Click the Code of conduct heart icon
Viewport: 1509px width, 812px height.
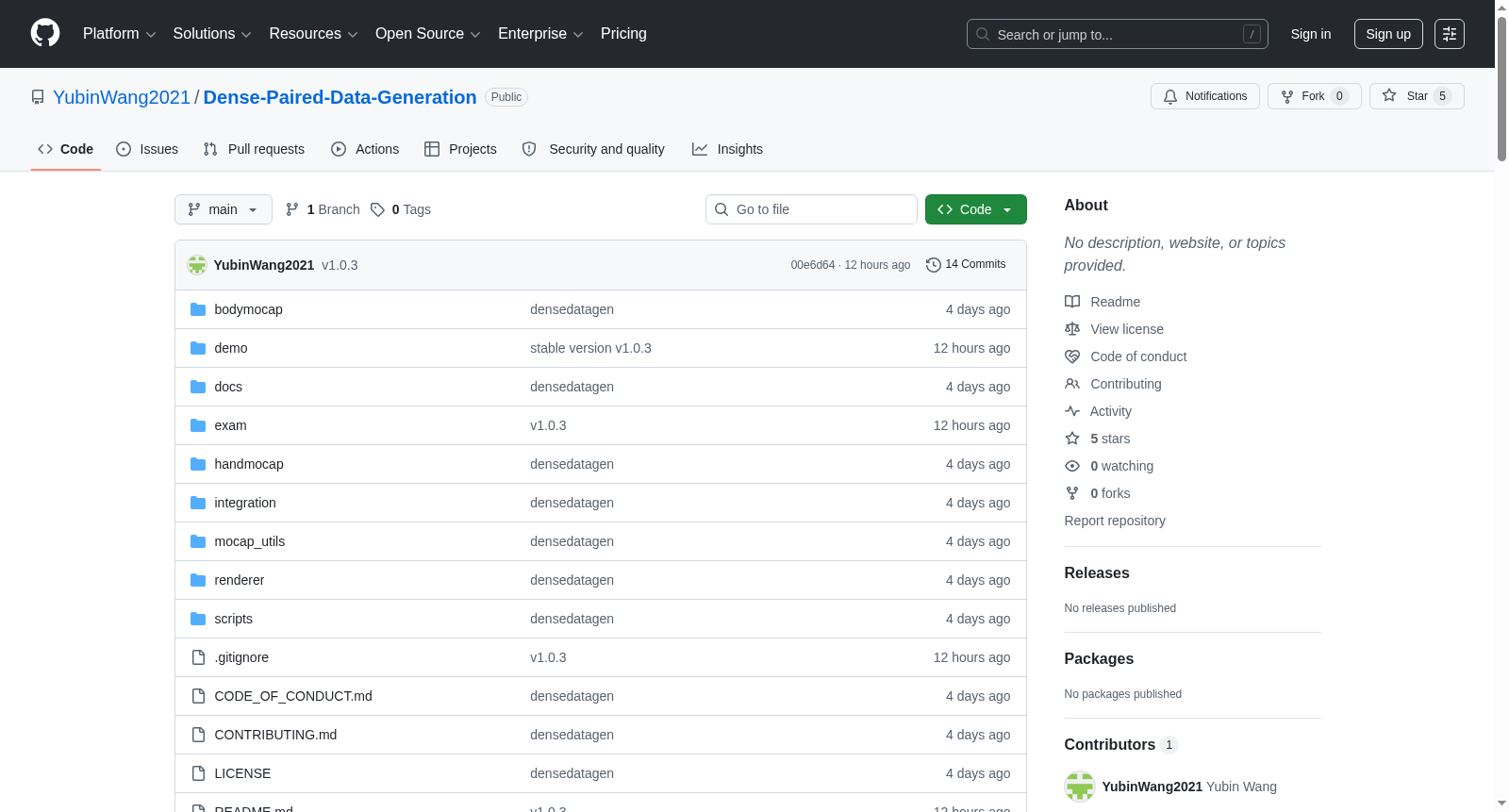(x=1072, y=356)
